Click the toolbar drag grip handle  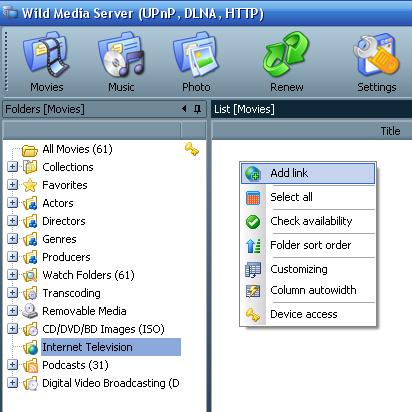pyautogui.click(x=5, y=61)
